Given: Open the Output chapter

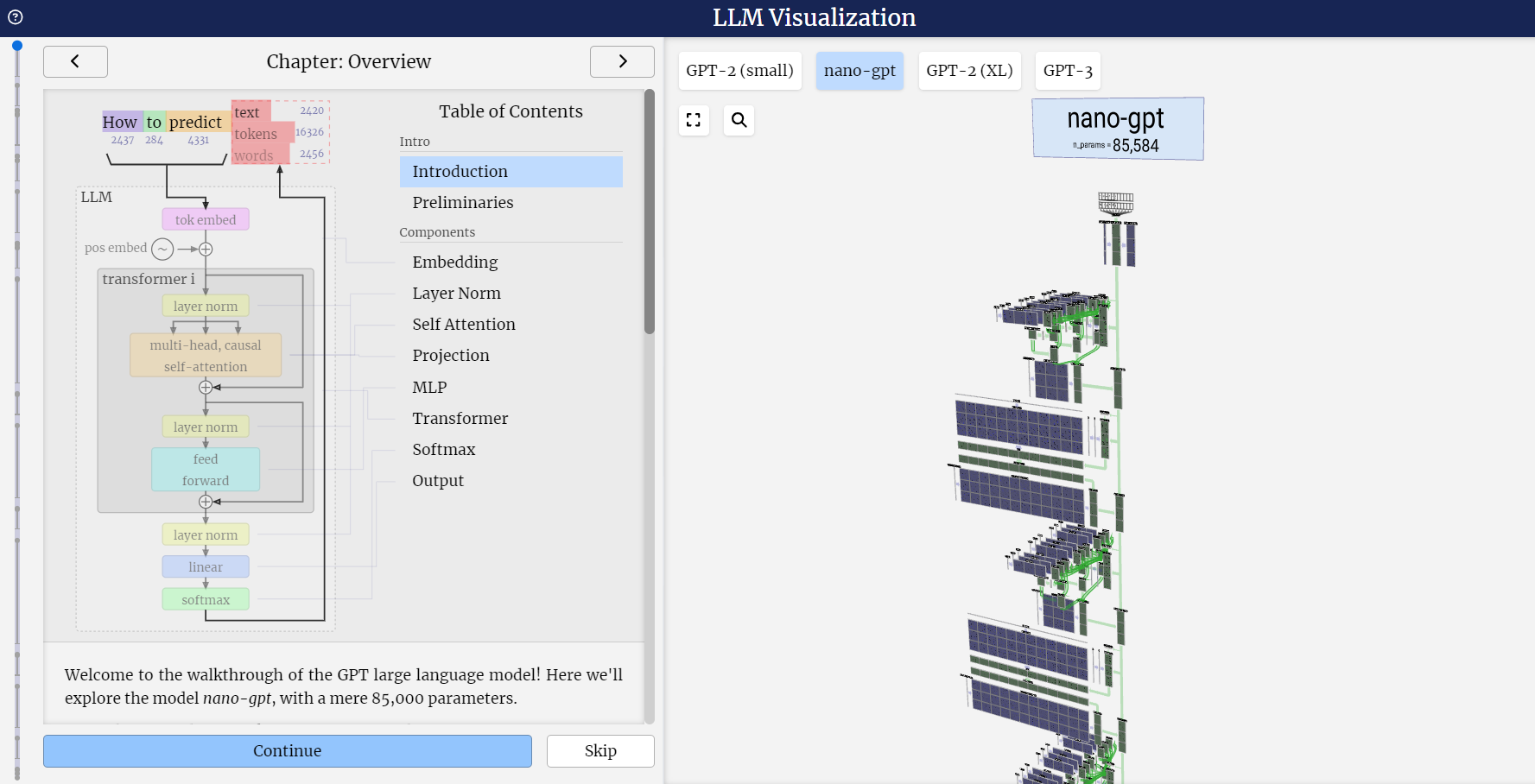Looking at the screenshot, I should (x=511, y=481).
